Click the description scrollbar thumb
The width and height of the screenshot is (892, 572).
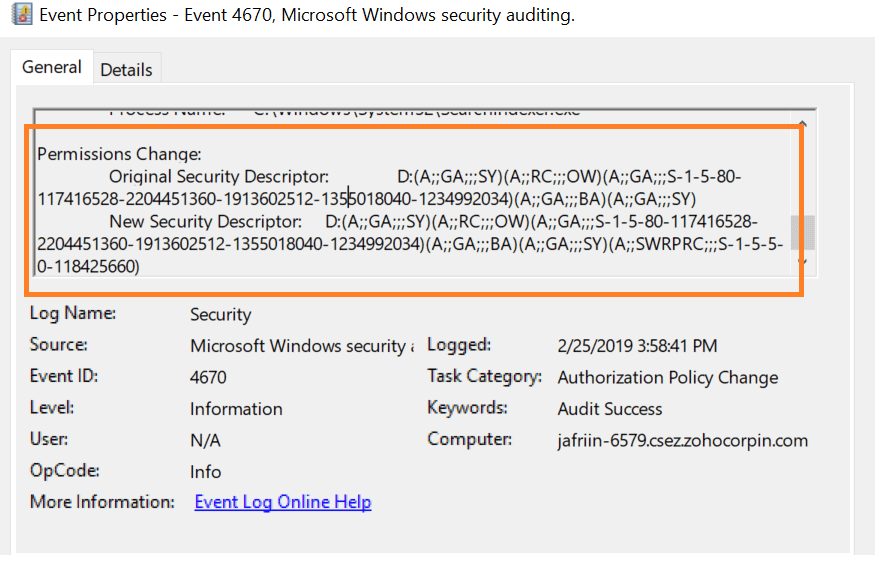tap(802, 232)
